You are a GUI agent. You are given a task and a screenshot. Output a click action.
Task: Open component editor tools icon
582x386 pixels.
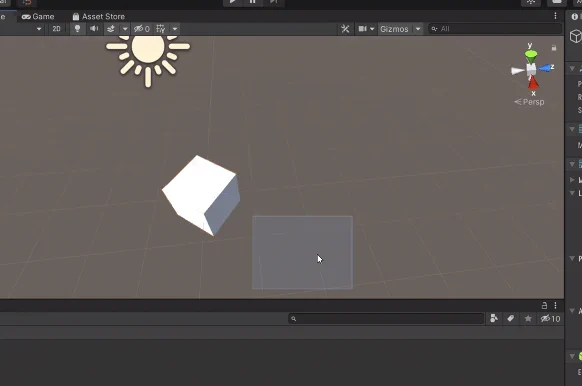[x=345, y=29]
